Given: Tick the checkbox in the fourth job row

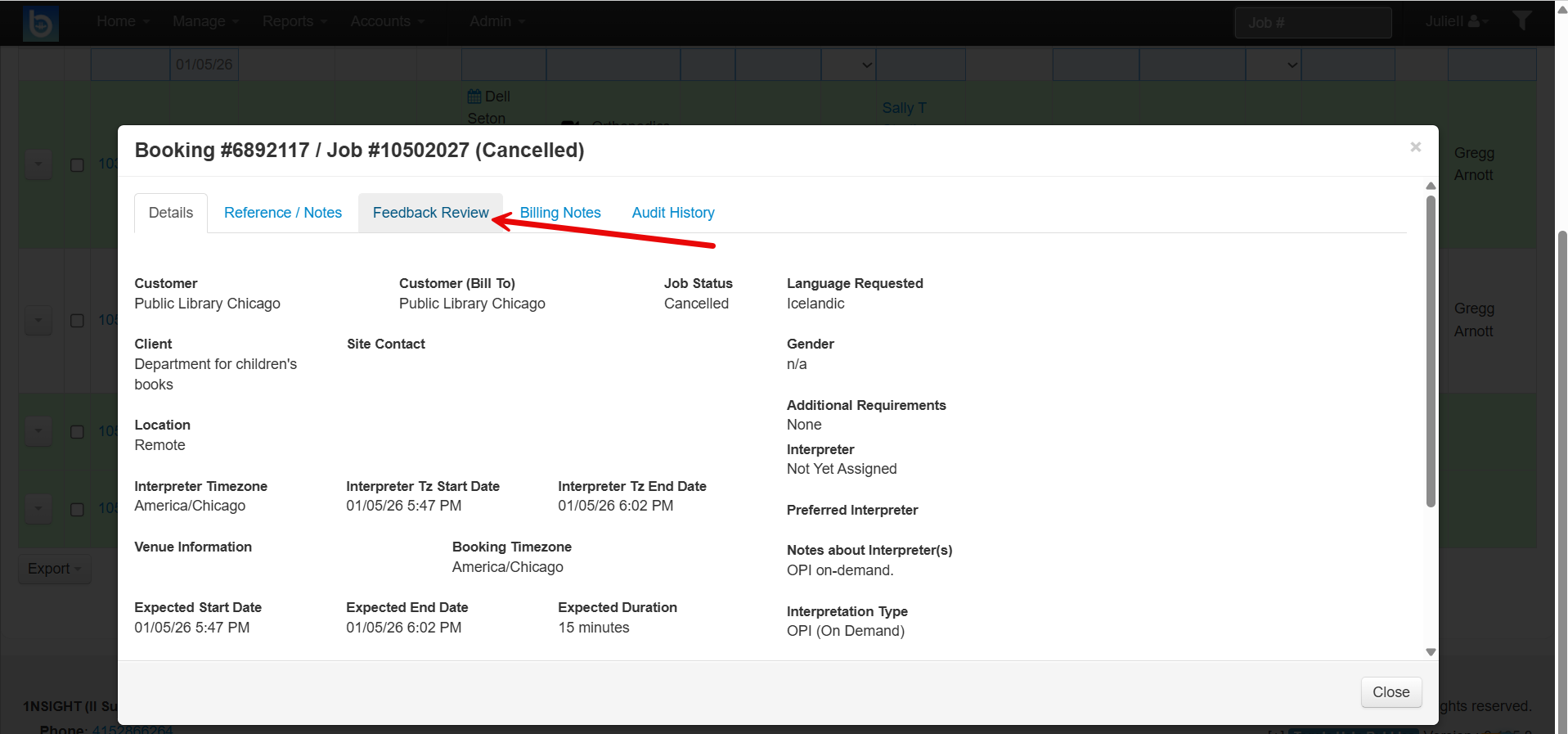Looking at the screenshot, I should click(x=77, y=510).
